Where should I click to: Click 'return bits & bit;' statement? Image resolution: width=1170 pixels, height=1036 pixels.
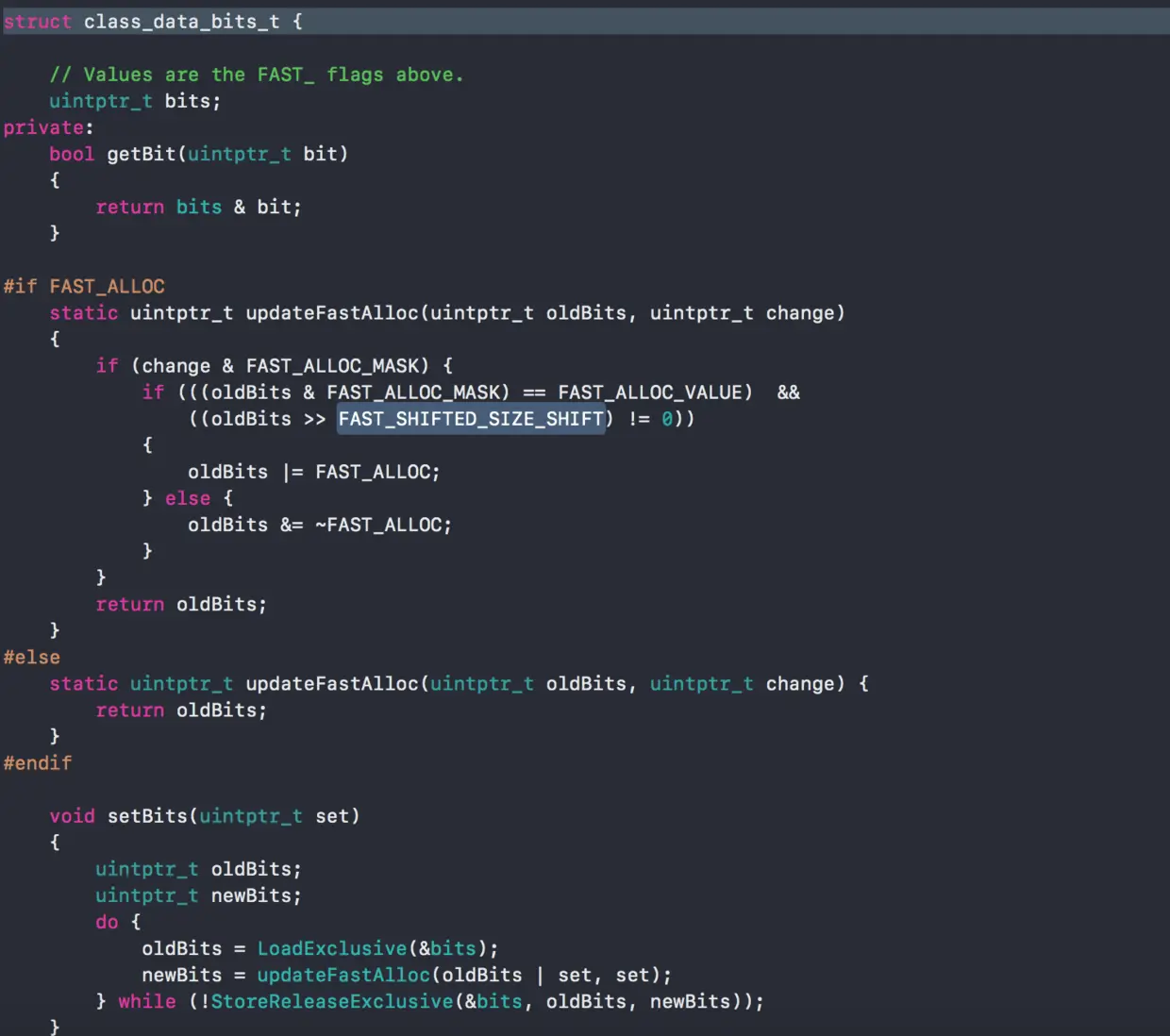click(198, 207)
